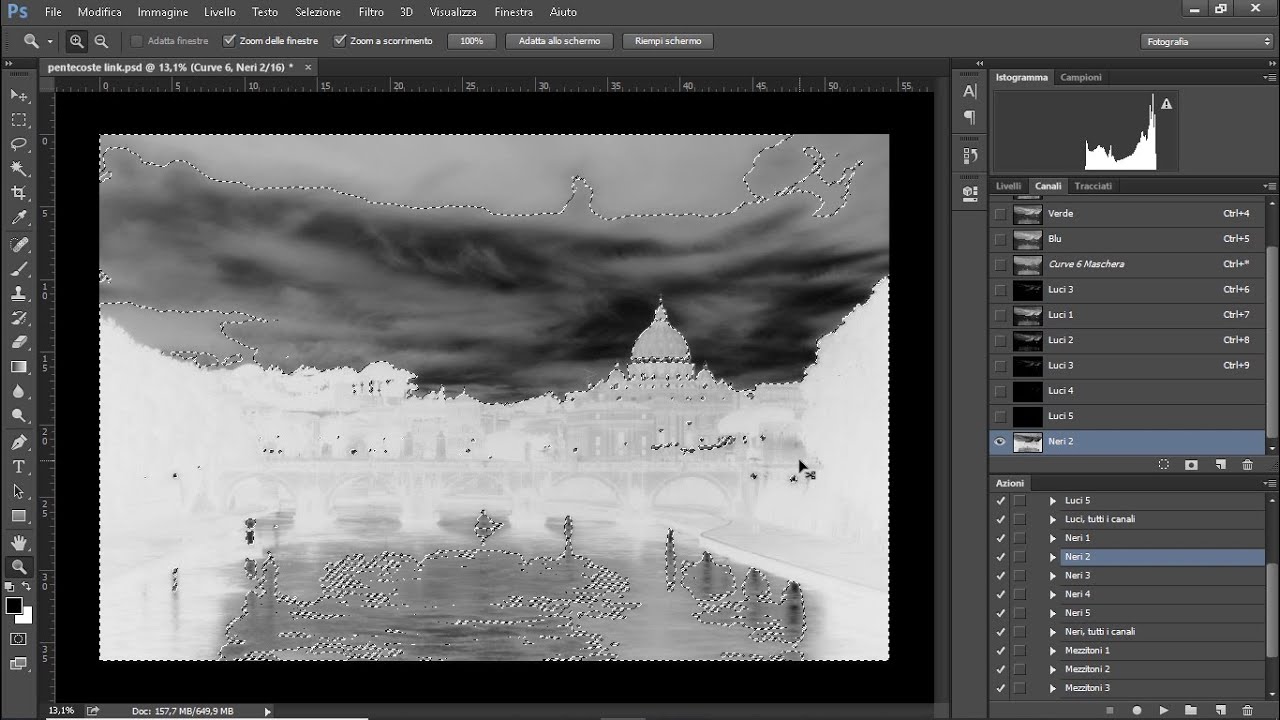Show the Curve 6 Maschera channel visibility

point(1000,264)
